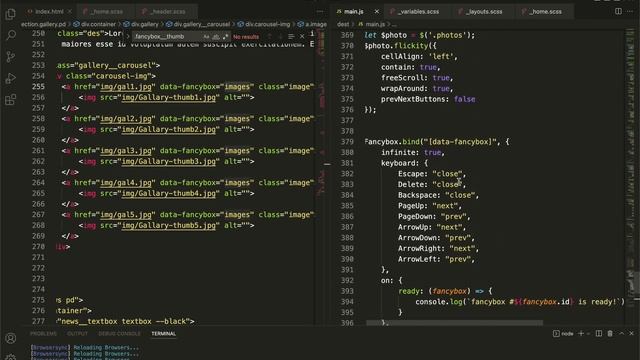Open More Actions for left editor group
Image resolution: width=640 pixels, height=360 pixels.
point(320,11)
